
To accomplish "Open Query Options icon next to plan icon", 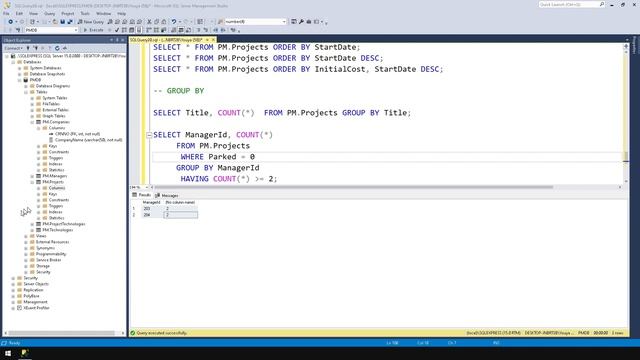I will (x=131, y=30).
